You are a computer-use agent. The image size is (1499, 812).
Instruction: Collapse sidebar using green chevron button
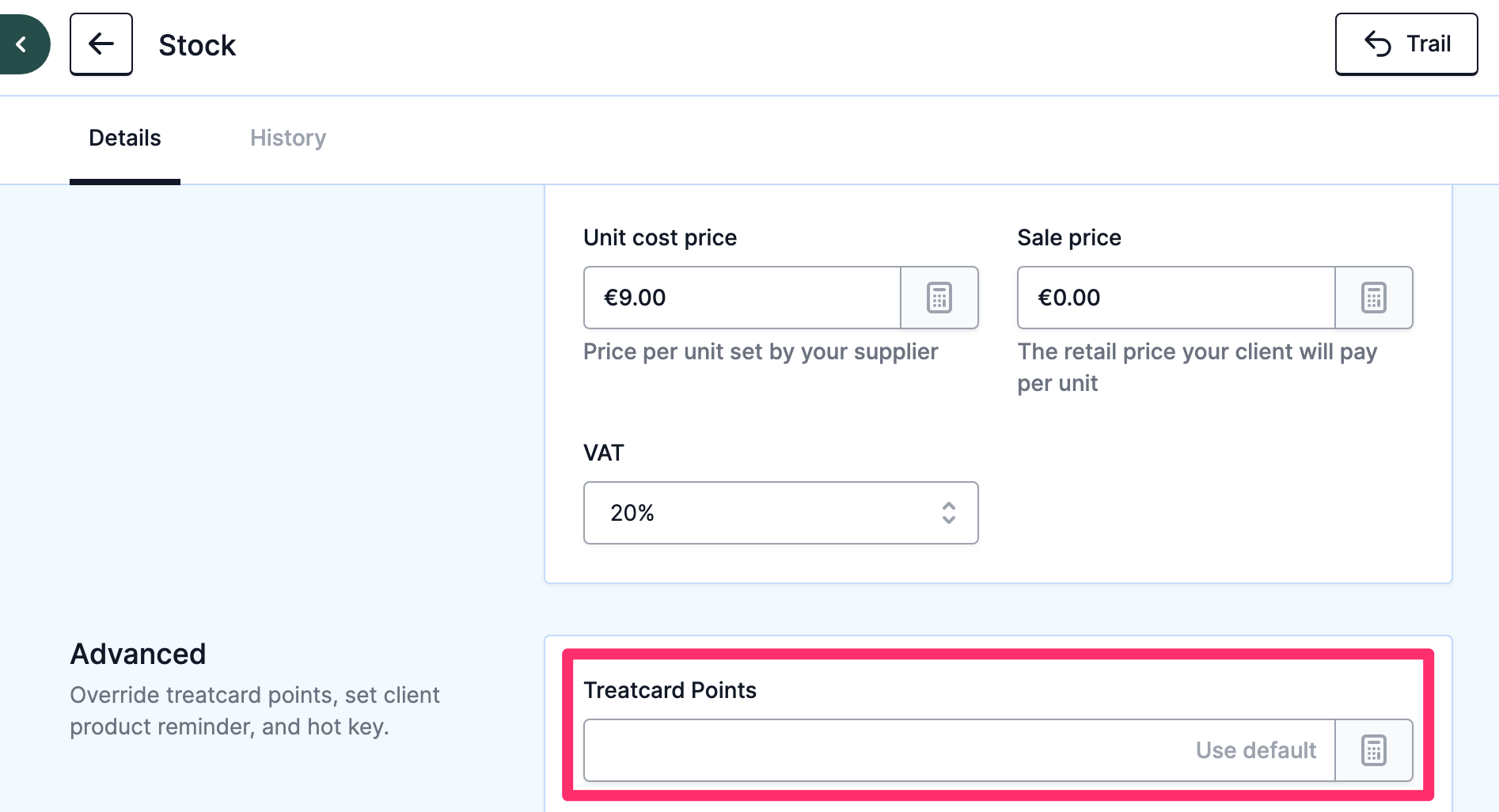pyautogui.click(x=22, y=44)
